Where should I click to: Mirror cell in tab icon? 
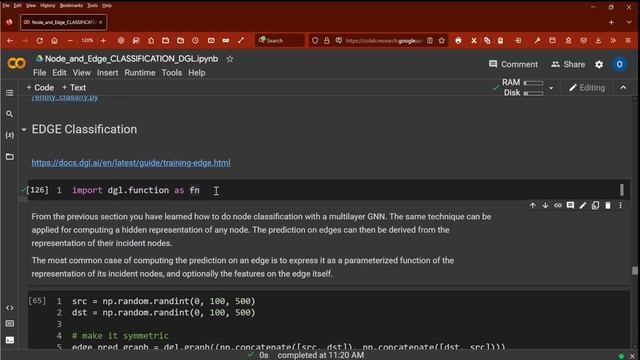[596, 205]
